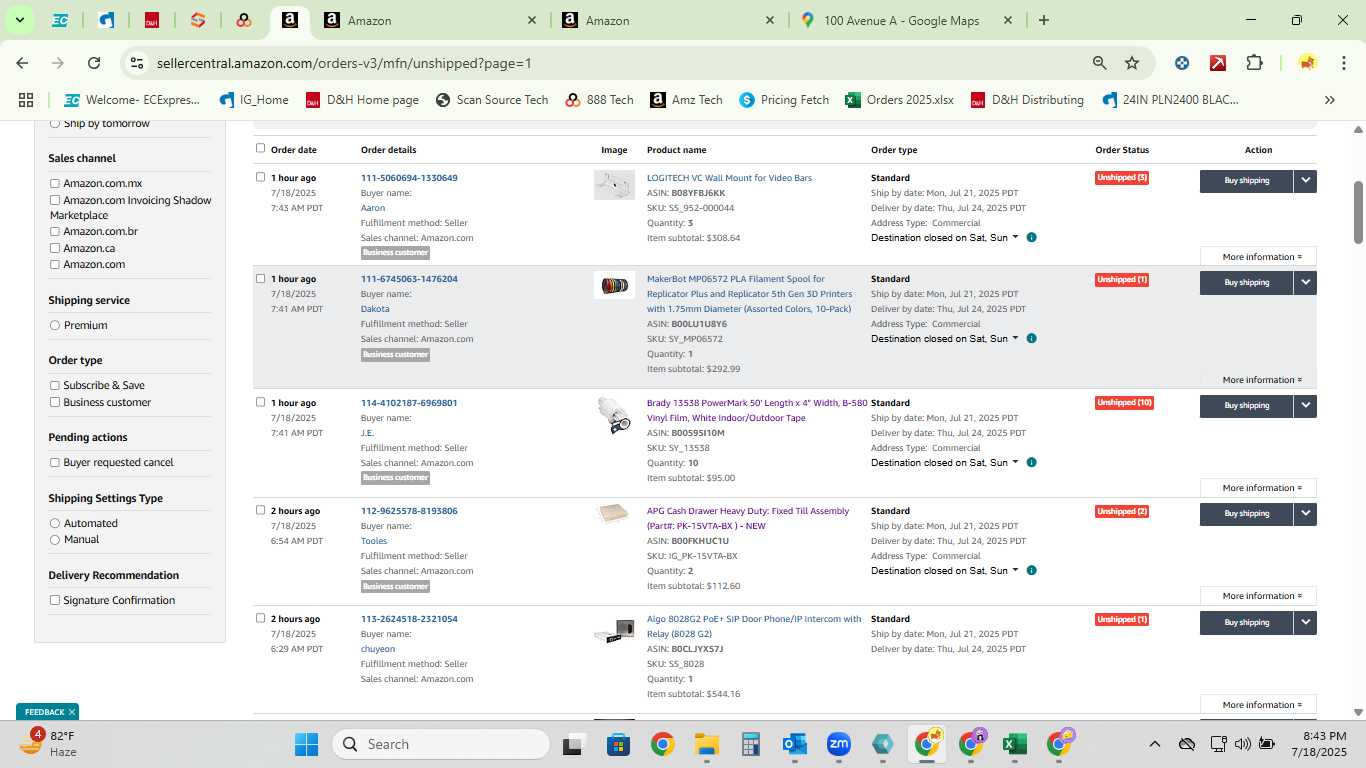1366x768 pixels.
Task: Click info icon for Dakota's order destination
Action: pyautogui.click(x=1031, y=338)
